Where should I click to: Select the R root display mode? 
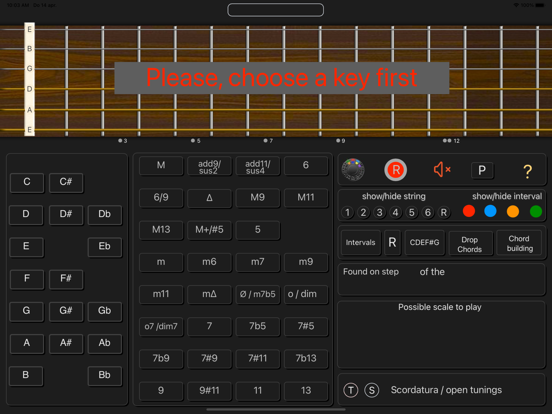point(392,243)
